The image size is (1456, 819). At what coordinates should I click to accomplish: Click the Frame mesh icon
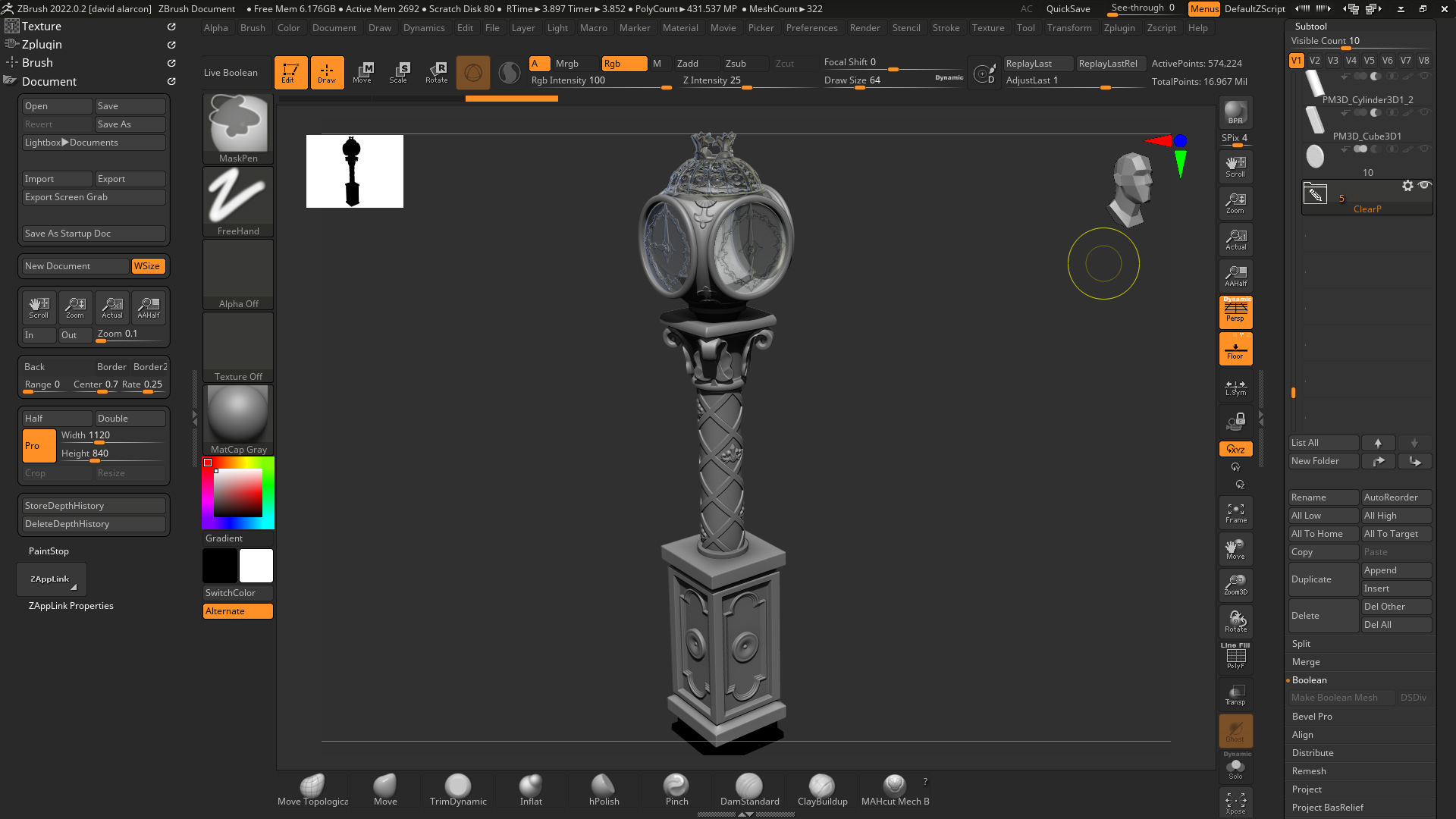(1235, 513)
